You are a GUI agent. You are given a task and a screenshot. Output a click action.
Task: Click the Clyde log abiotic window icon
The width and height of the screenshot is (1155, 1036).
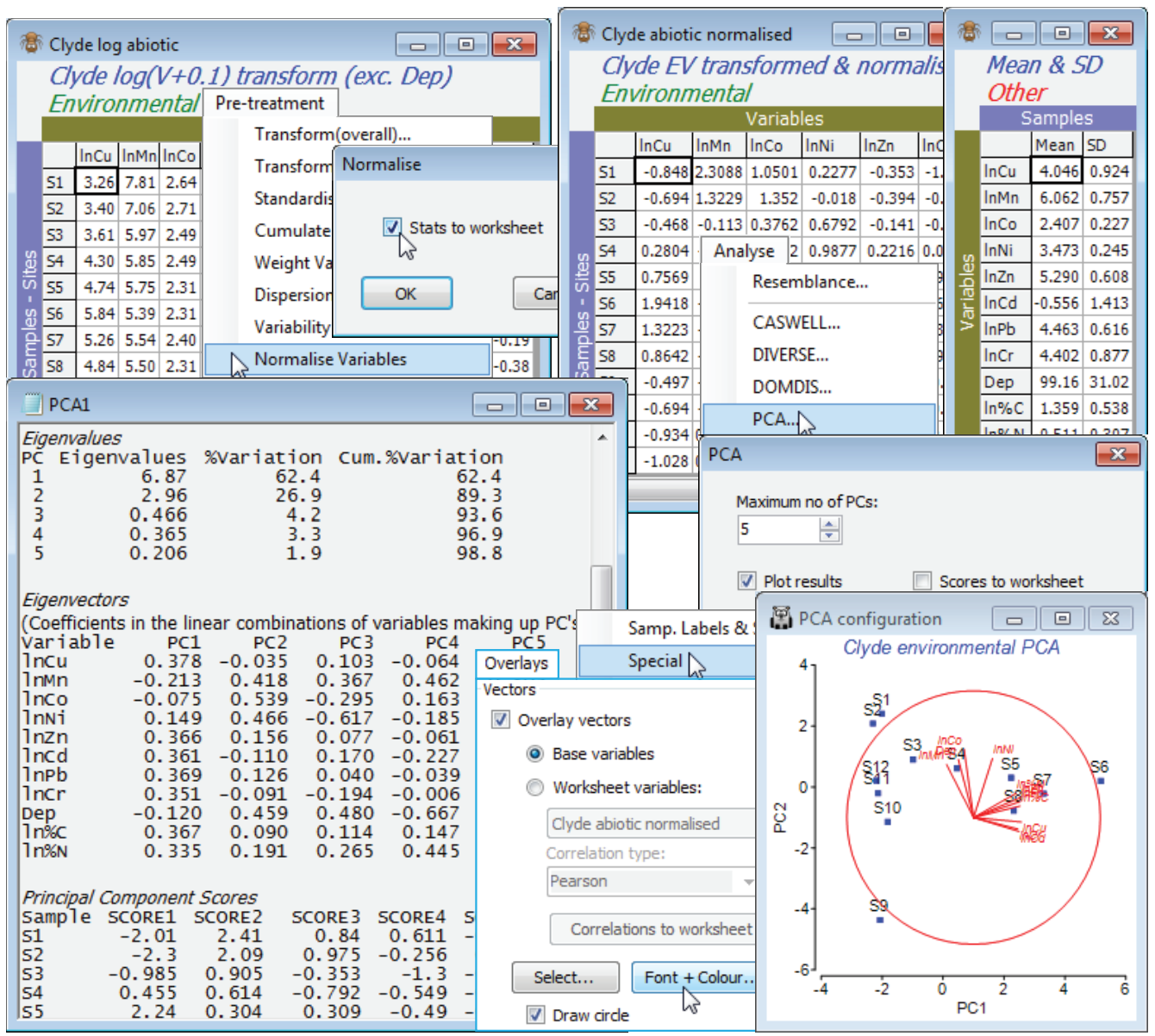click(32, 43)
